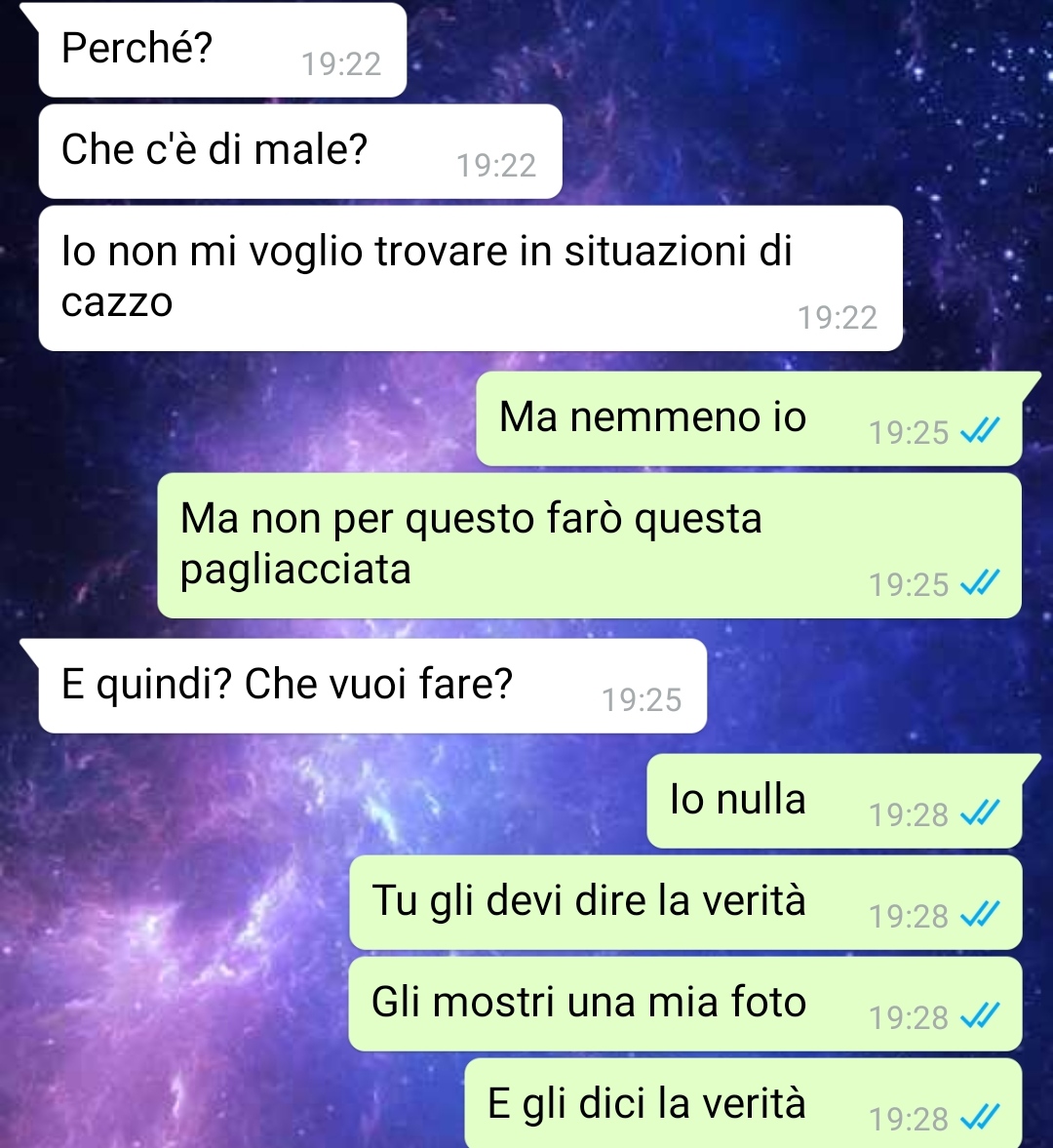
Task: Click the blue ticks on 'Gli mostri una mia foto'
Action: [x=979, y=1017]
